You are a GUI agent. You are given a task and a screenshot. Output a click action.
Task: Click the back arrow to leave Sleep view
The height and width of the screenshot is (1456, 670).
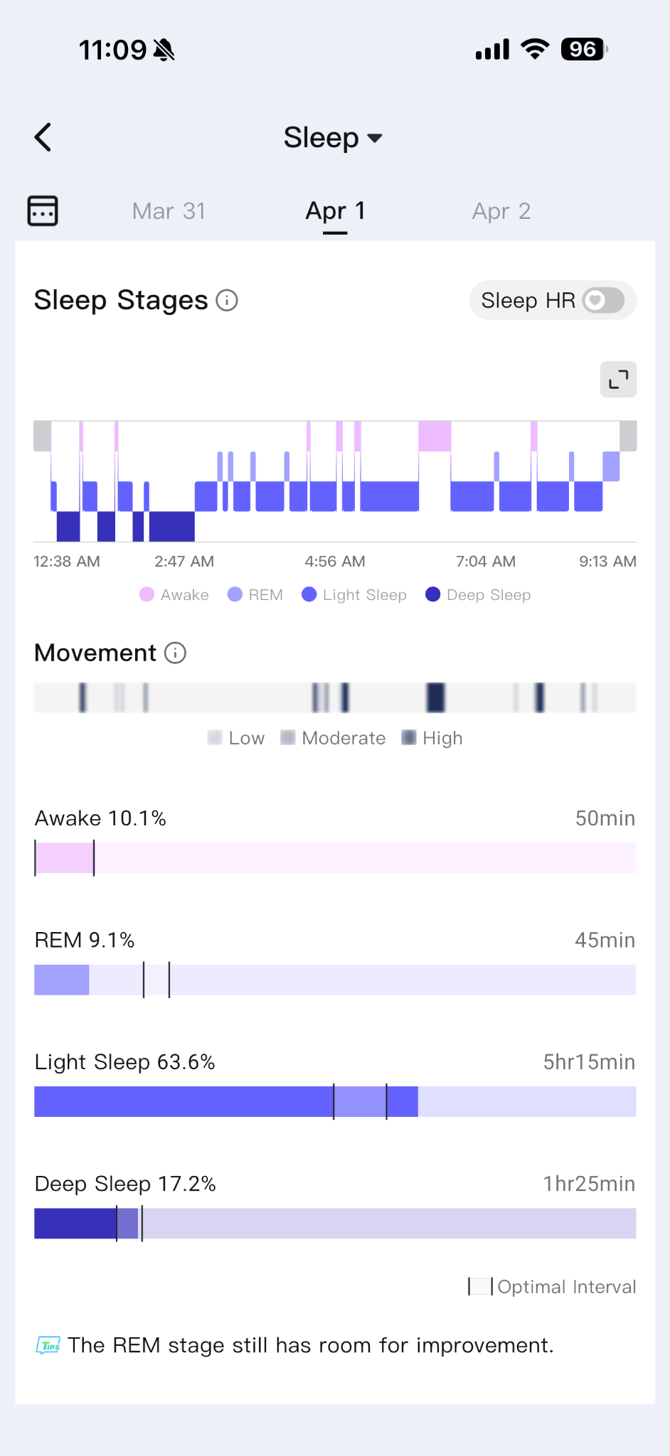tap(42, 137)
